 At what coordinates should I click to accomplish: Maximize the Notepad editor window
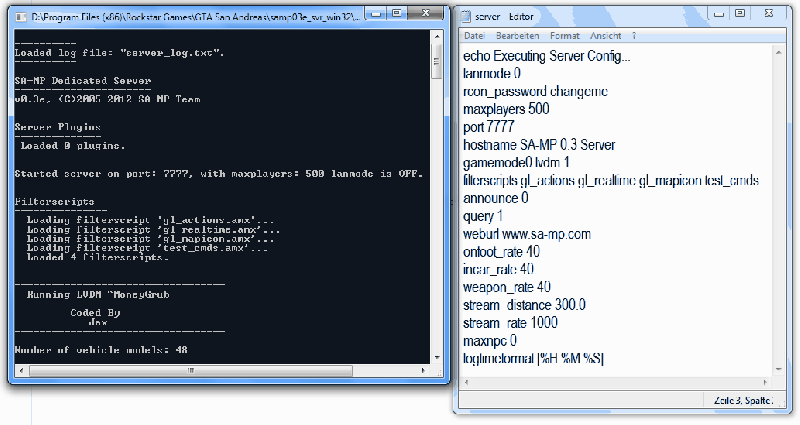tap(740, 14)
